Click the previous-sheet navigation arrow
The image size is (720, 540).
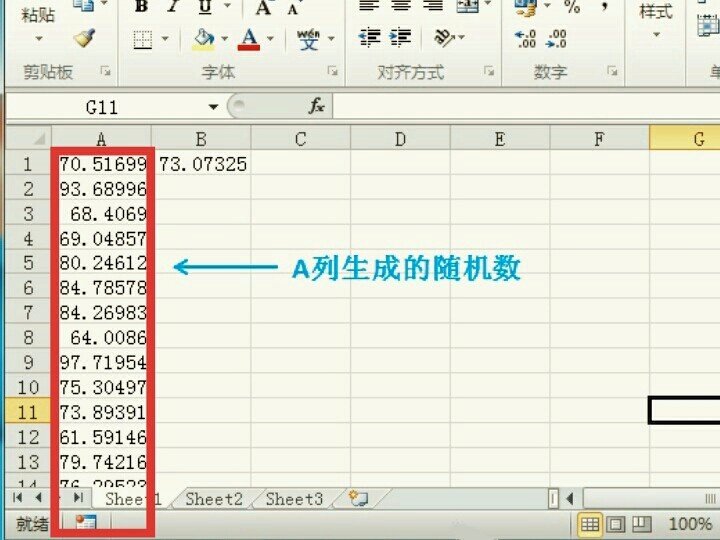[x=39, y=497]
